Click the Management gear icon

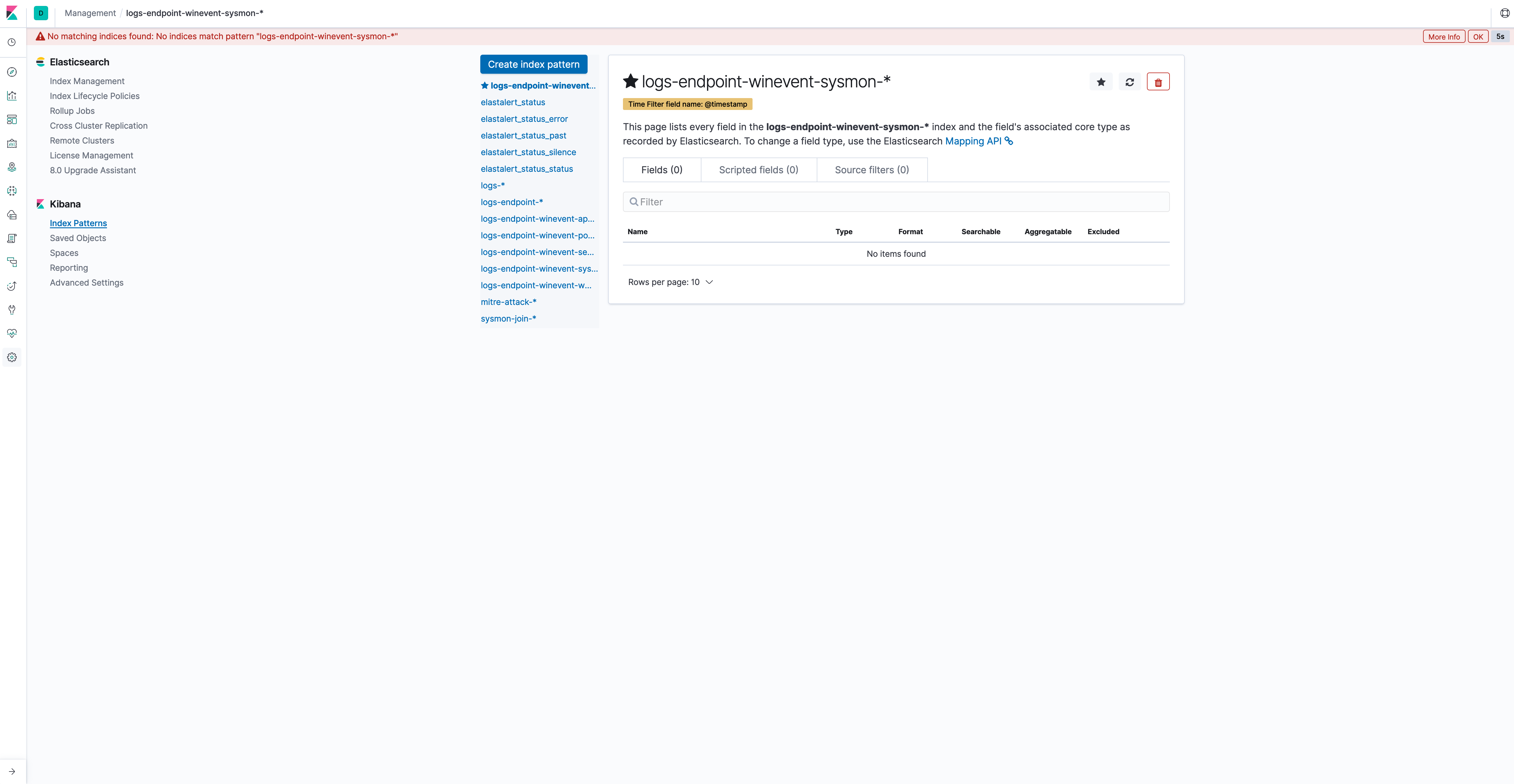[x=12, y=357]
